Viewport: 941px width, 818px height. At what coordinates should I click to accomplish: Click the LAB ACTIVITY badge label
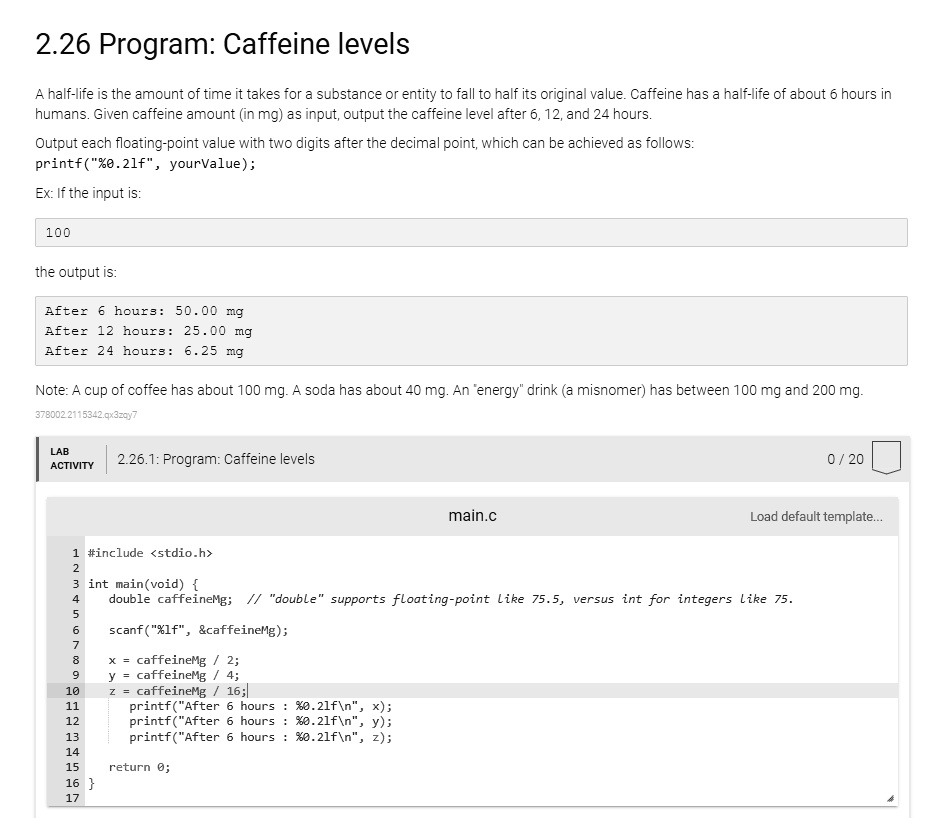pyautogui.click(x=71, y=458)
